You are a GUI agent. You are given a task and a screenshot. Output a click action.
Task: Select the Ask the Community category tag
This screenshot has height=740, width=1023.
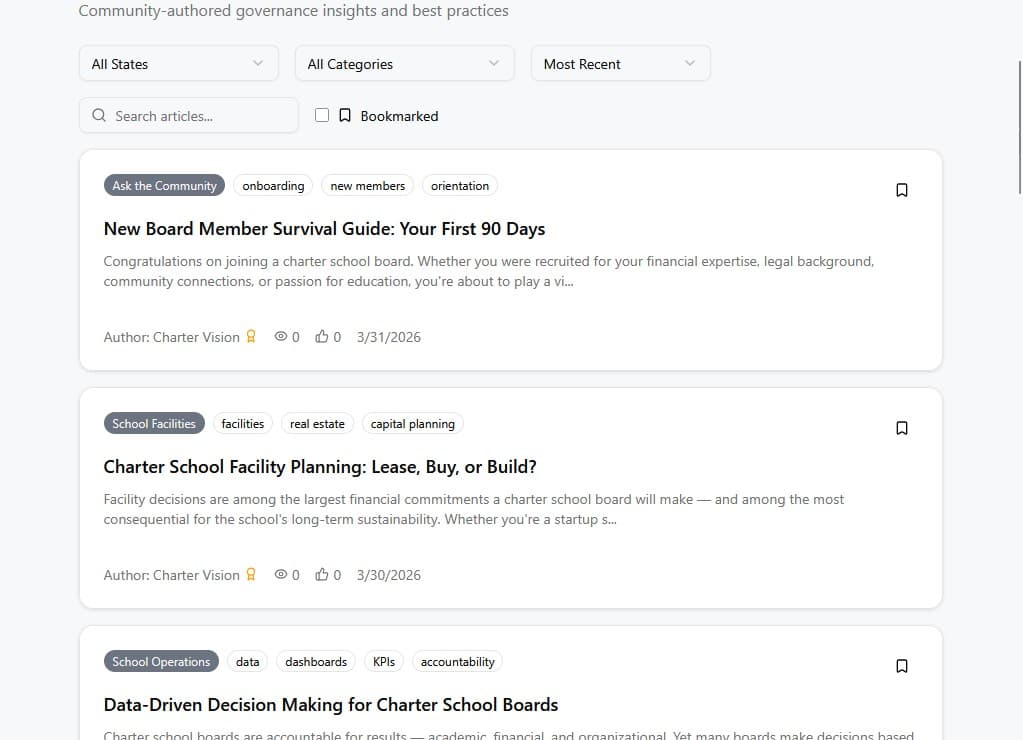164,186
